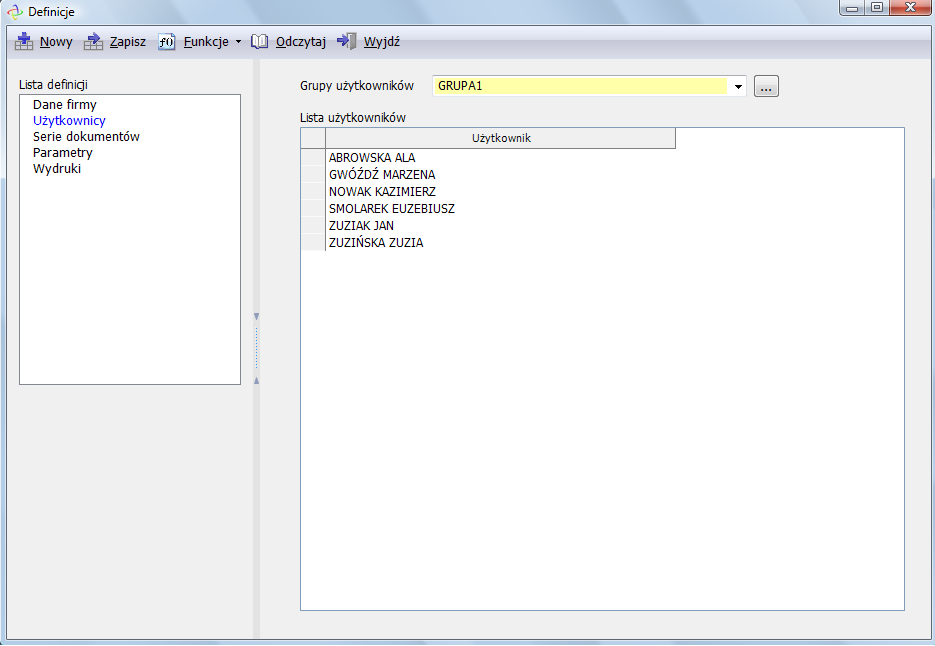
Task: Click the ellipsis button next to GRUPA1
Action: click(766, 86)
